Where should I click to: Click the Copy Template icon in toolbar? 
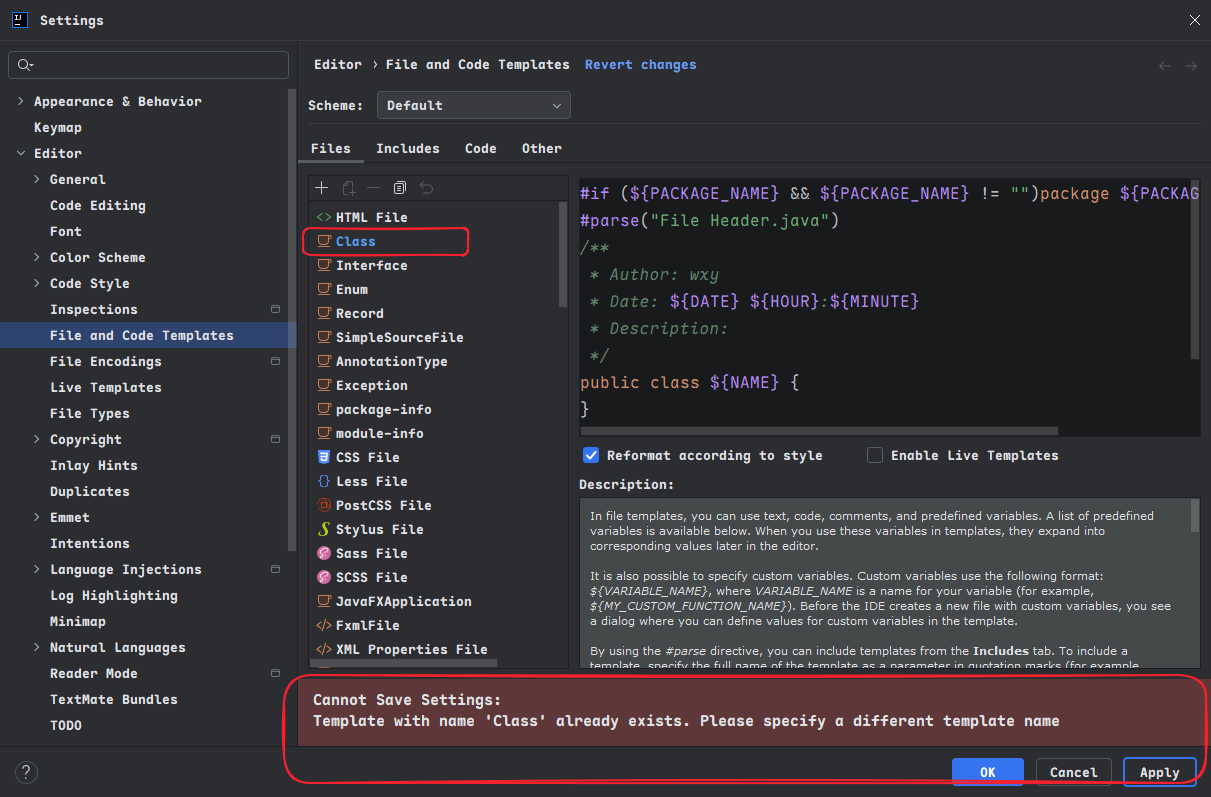point(399,188)
